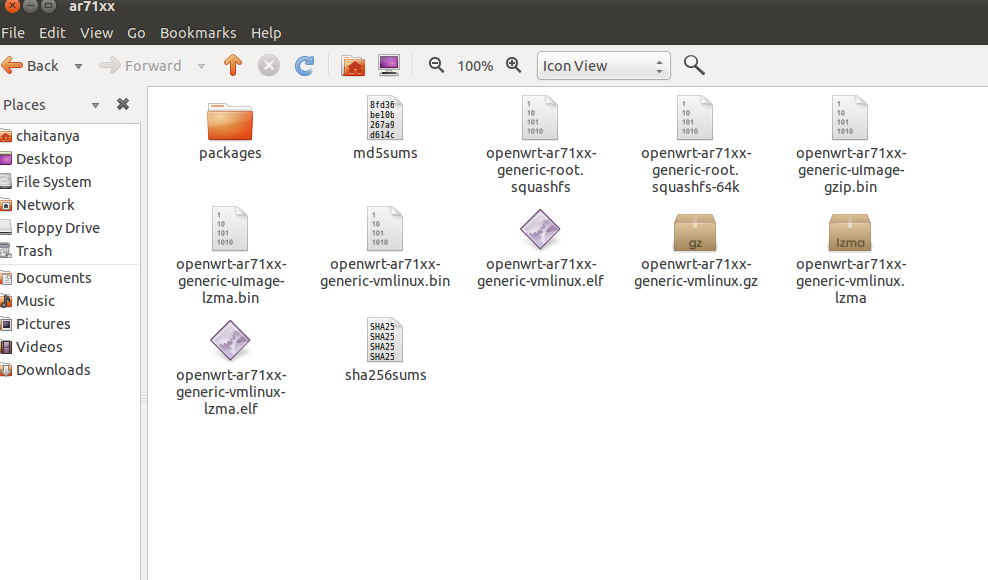Viewport: 988px width, 580px height.
Task: Select the md5sums file icon
Action: pyautogui.click(x=385, y=118)
